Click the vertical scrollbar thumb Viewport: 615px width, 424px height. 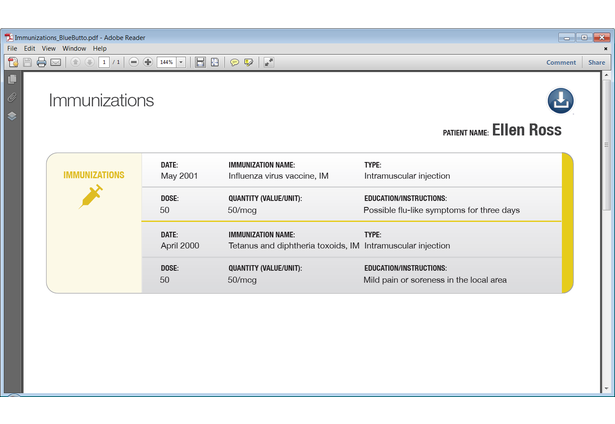(606, 145)
